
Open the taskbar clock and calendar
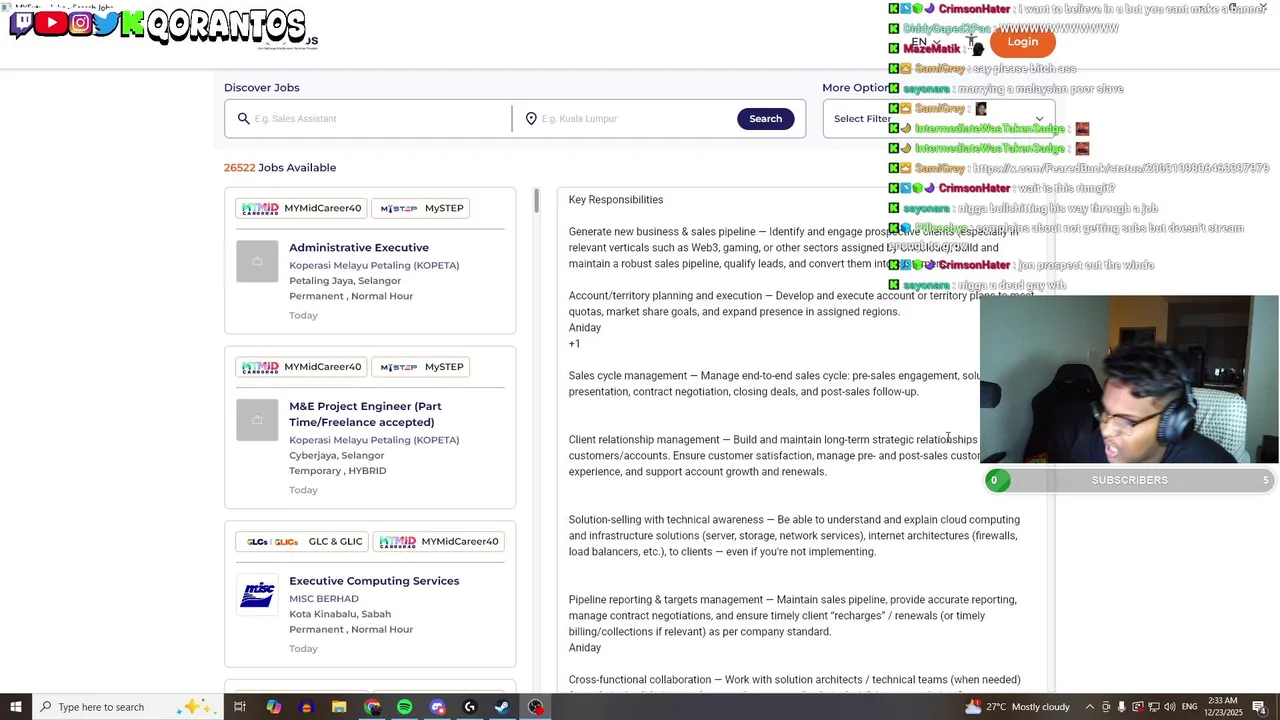click(x=1223, y=707)
